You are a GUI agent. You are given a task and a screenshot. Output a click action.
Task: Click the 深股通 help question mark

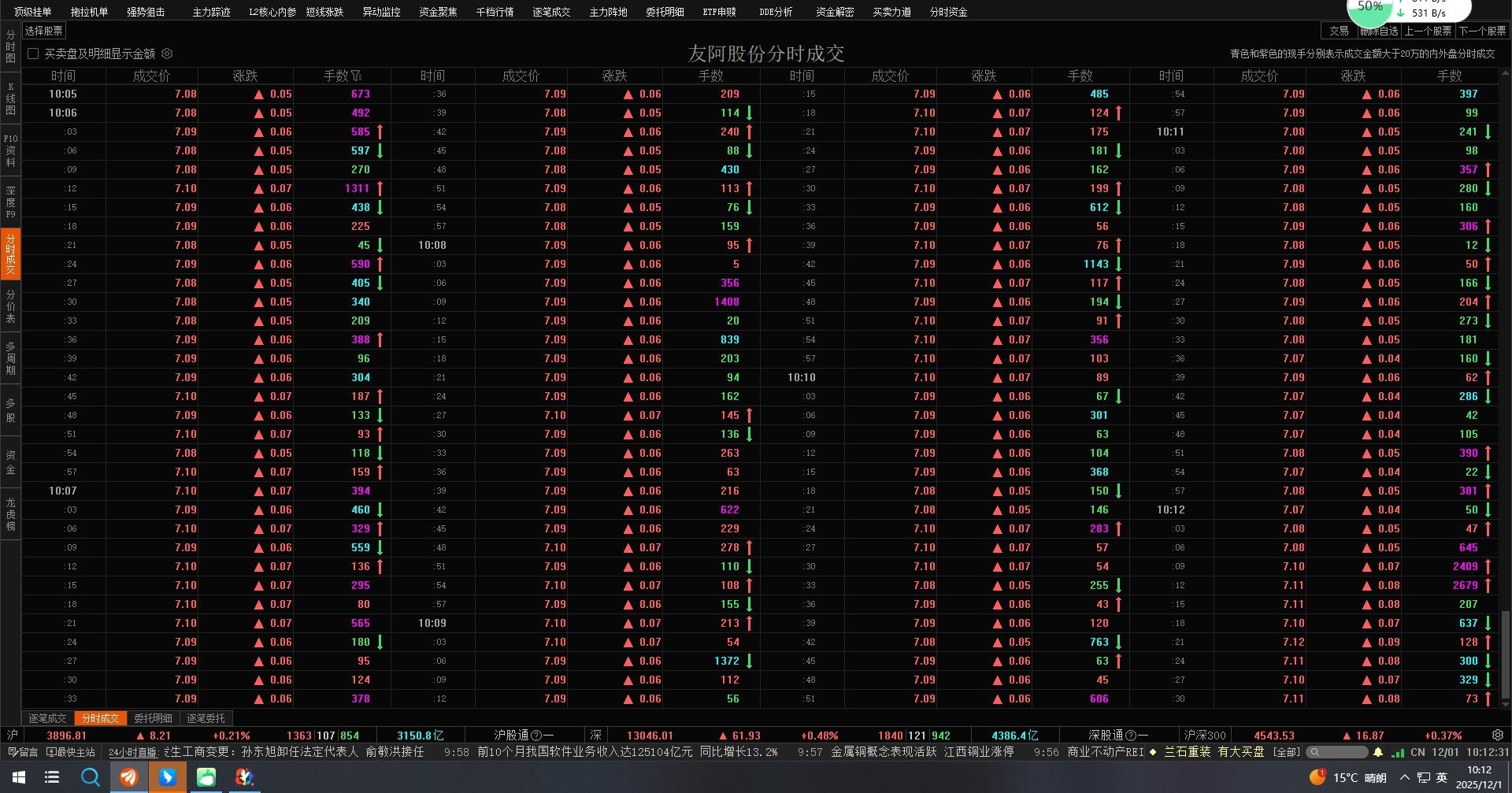1131,736
